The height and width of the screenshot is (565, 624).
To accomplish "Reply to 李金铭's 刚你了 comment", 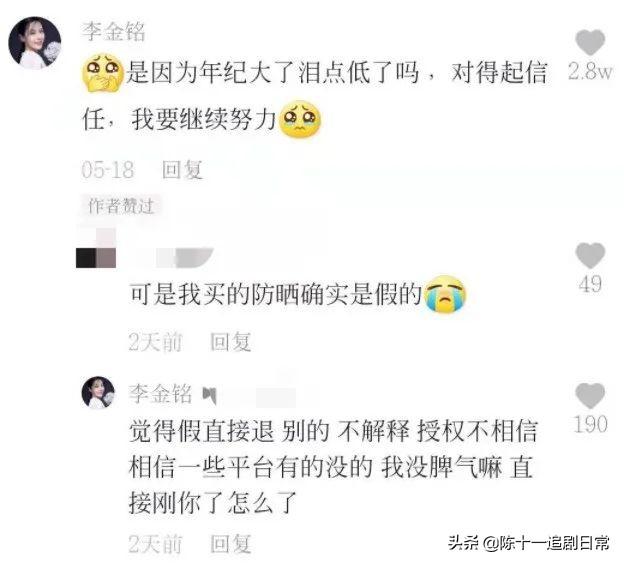I will (231, 544).
